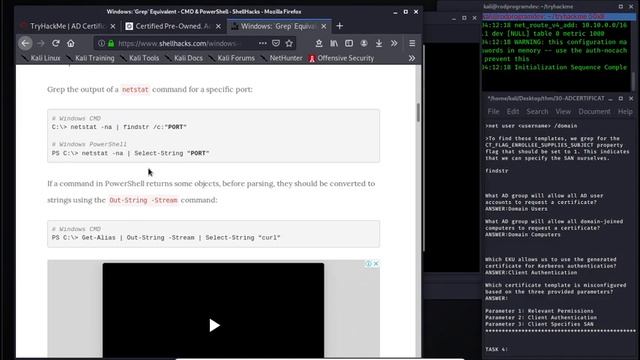This screenshot has width=640, height=360.
Task: Close the Windows Grep Equivalent tab
Action: point(324,26)
